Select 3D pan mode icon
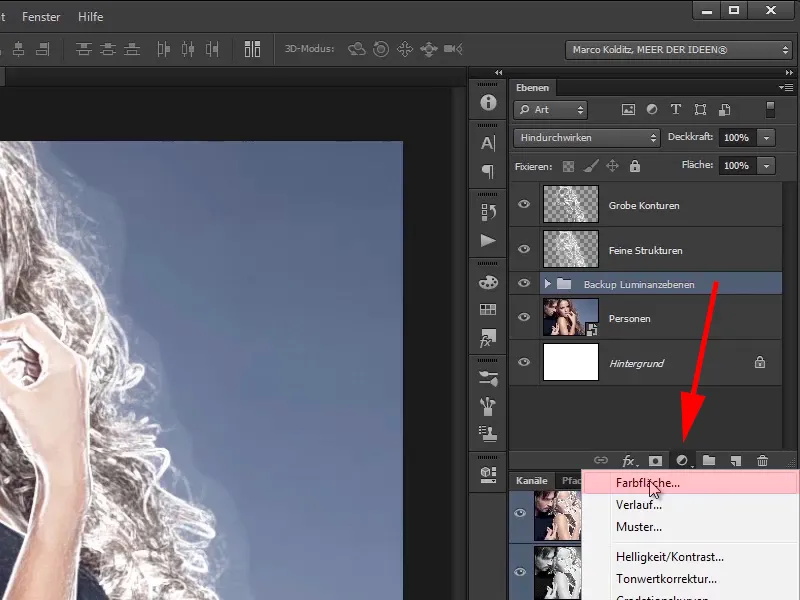This screenshot has width=800, height=600. (x=405, y=49)
